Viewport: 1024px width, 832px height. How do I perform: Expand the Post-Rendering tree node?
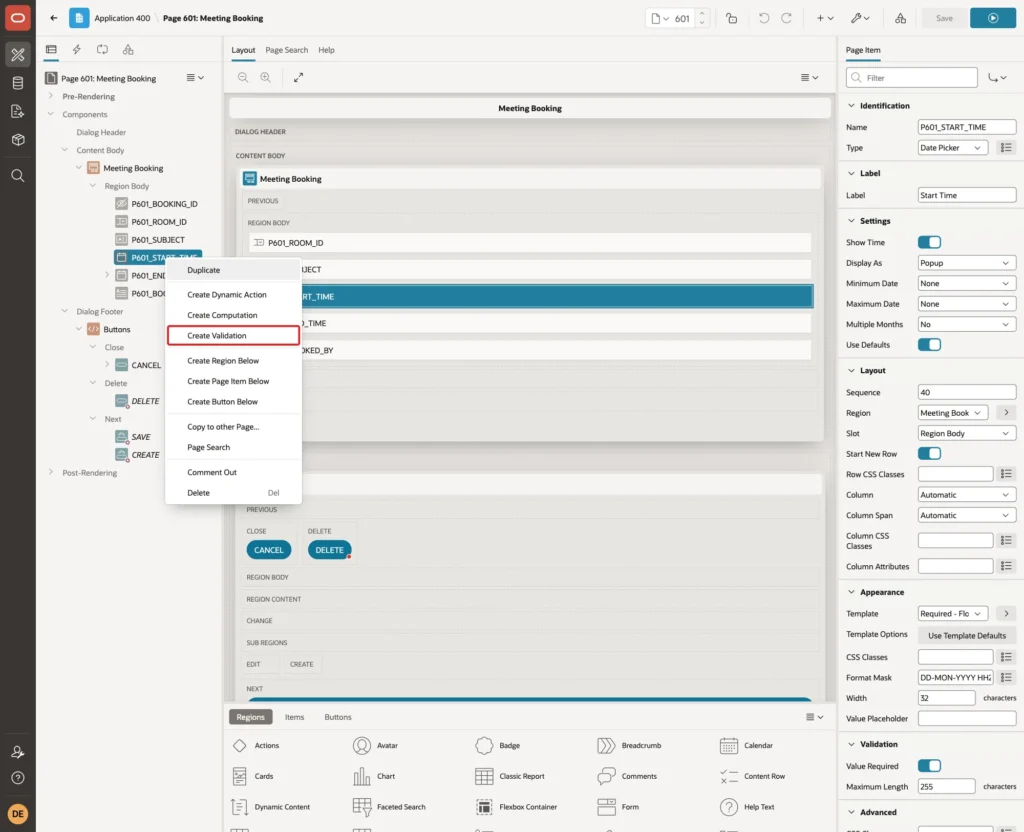(x=51, y=472)
